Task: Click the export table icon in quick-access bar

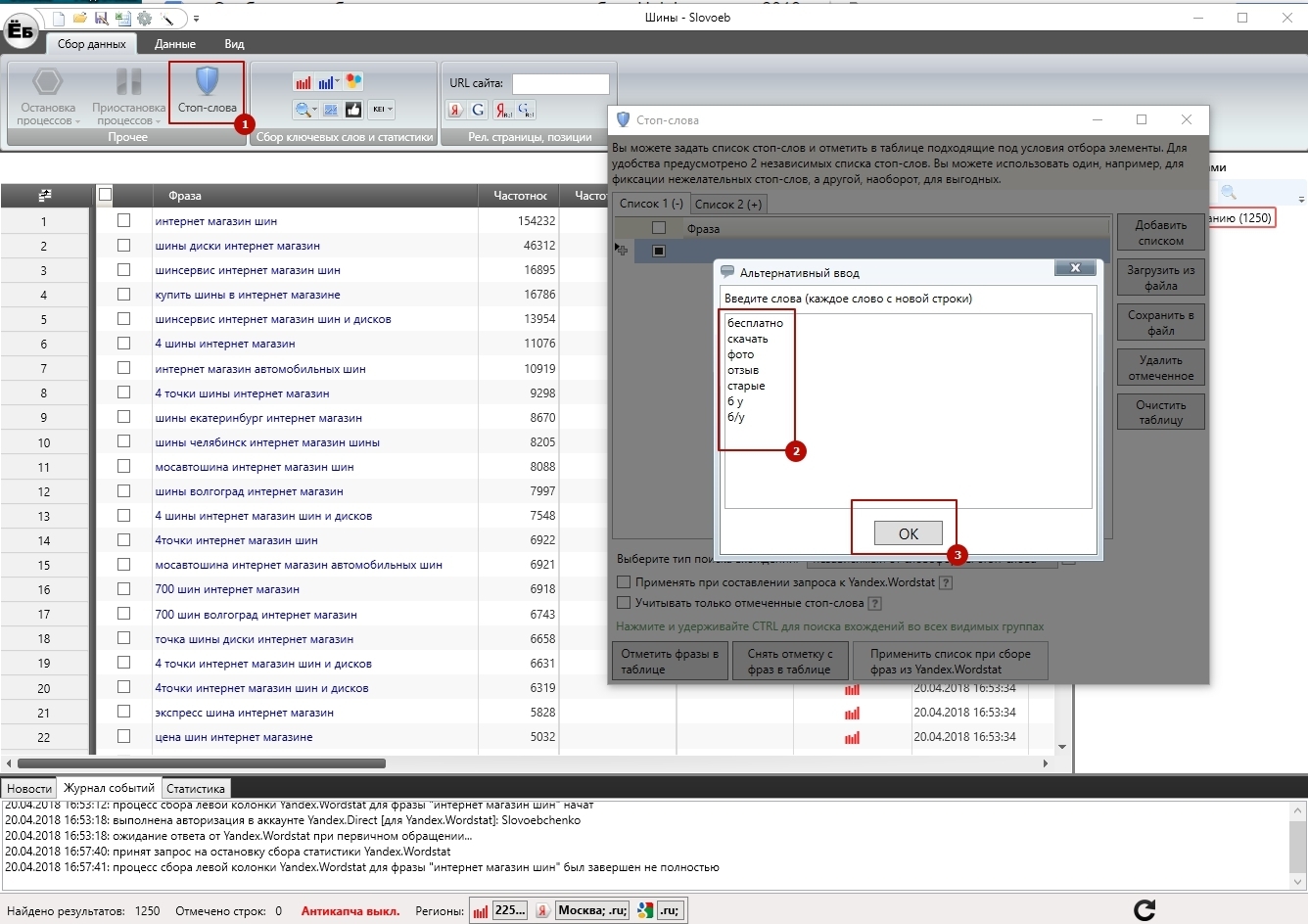Action: (122, 19)
